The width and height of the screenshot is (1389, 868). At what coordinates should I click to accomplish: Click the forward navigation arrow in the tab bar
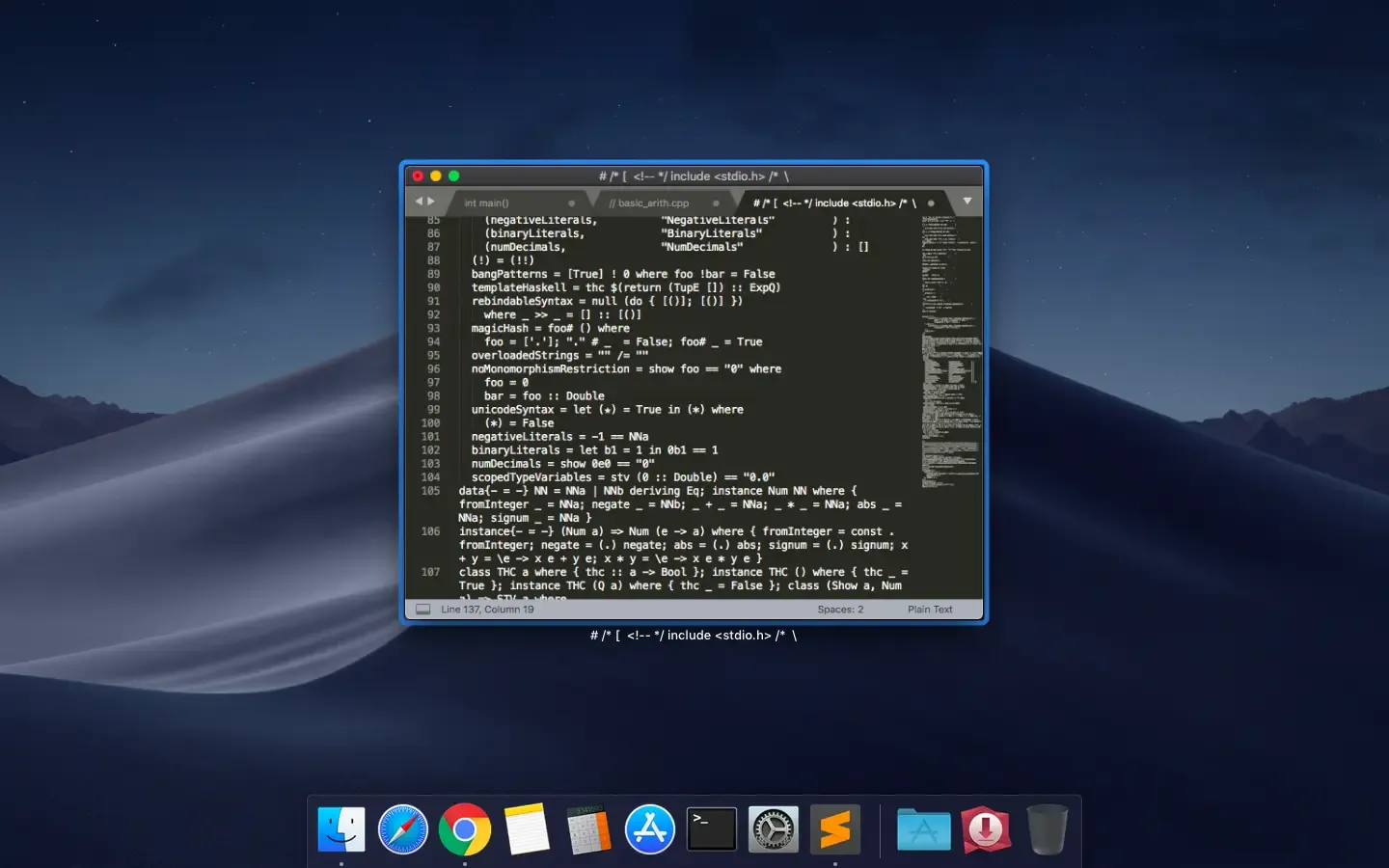click(x=432, y=201)
